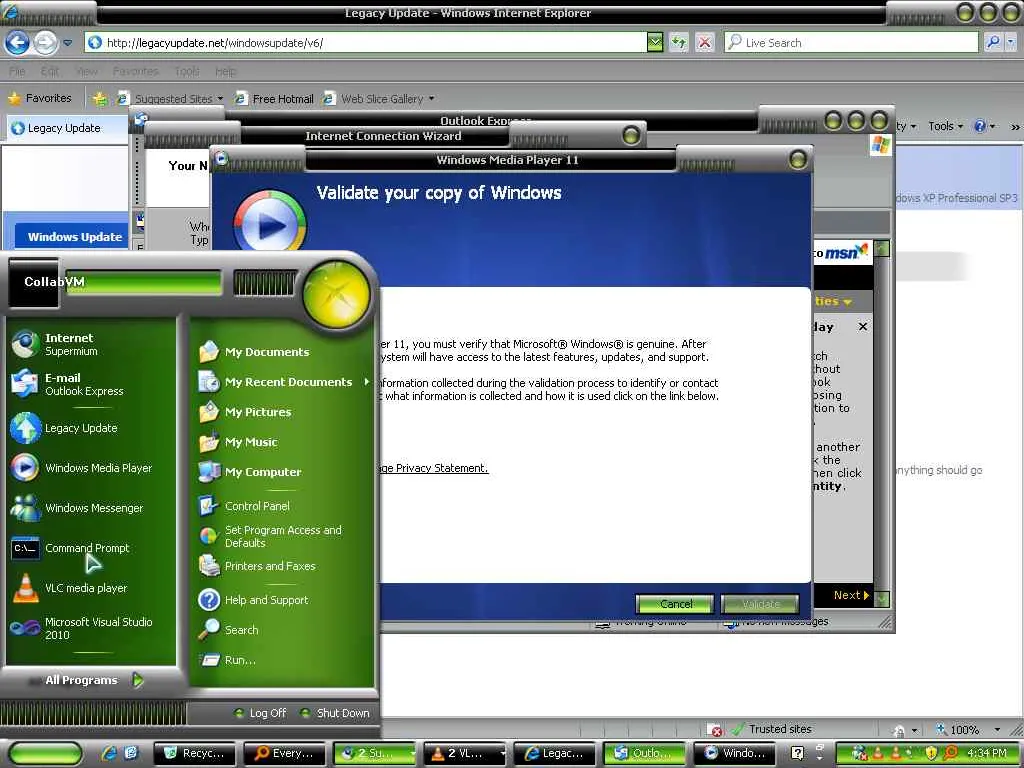Click Next in MSN side panel
Screen dimensions: 1024x768
pyautogui.click(x=851, y=595)
